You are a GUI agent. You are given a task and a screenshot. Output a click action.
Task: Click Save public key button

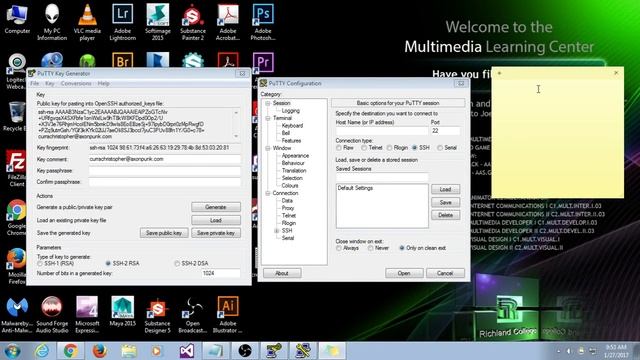164,233
